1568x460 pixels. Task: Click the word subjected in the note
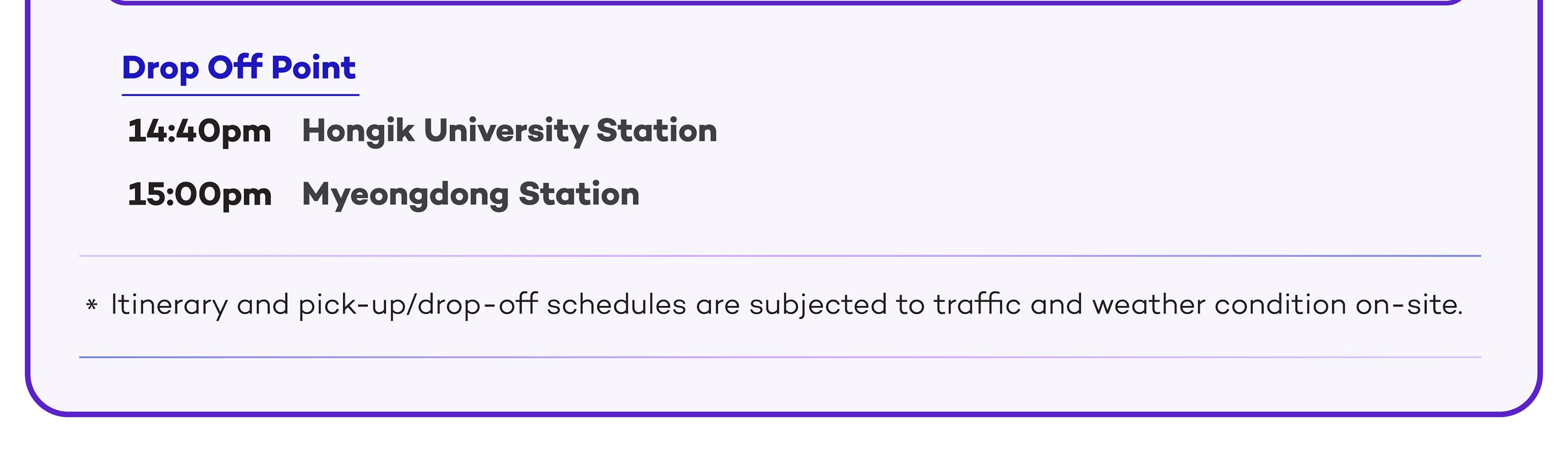tap(817, 304)
